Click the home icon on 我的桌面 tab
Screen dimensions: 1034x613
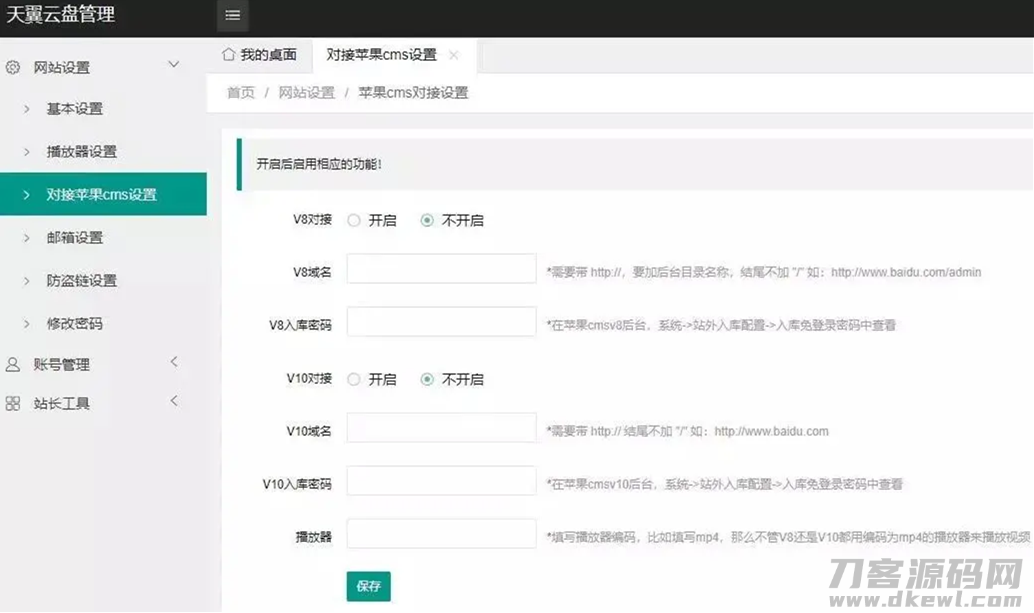point(229,55)
